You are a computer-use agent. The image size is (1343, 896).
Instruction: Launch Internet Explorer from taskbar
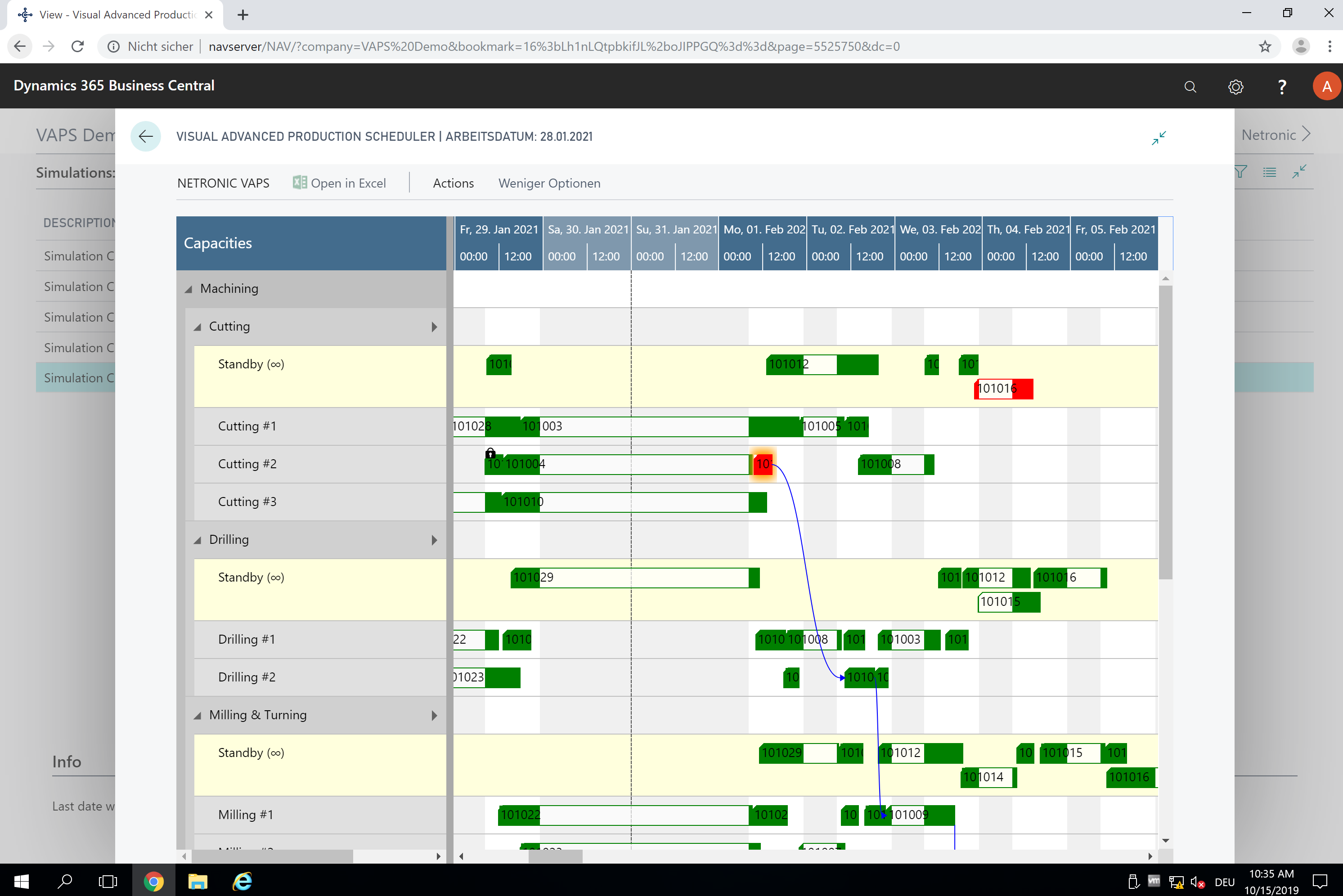(x=243, y=881)
